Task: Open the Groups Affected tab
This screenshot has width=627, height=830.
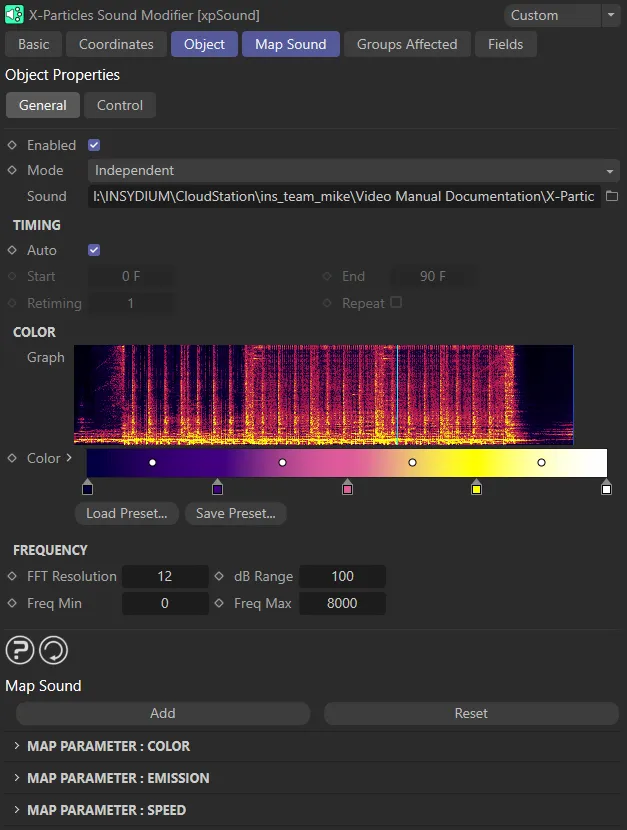Action: point(407,44)
